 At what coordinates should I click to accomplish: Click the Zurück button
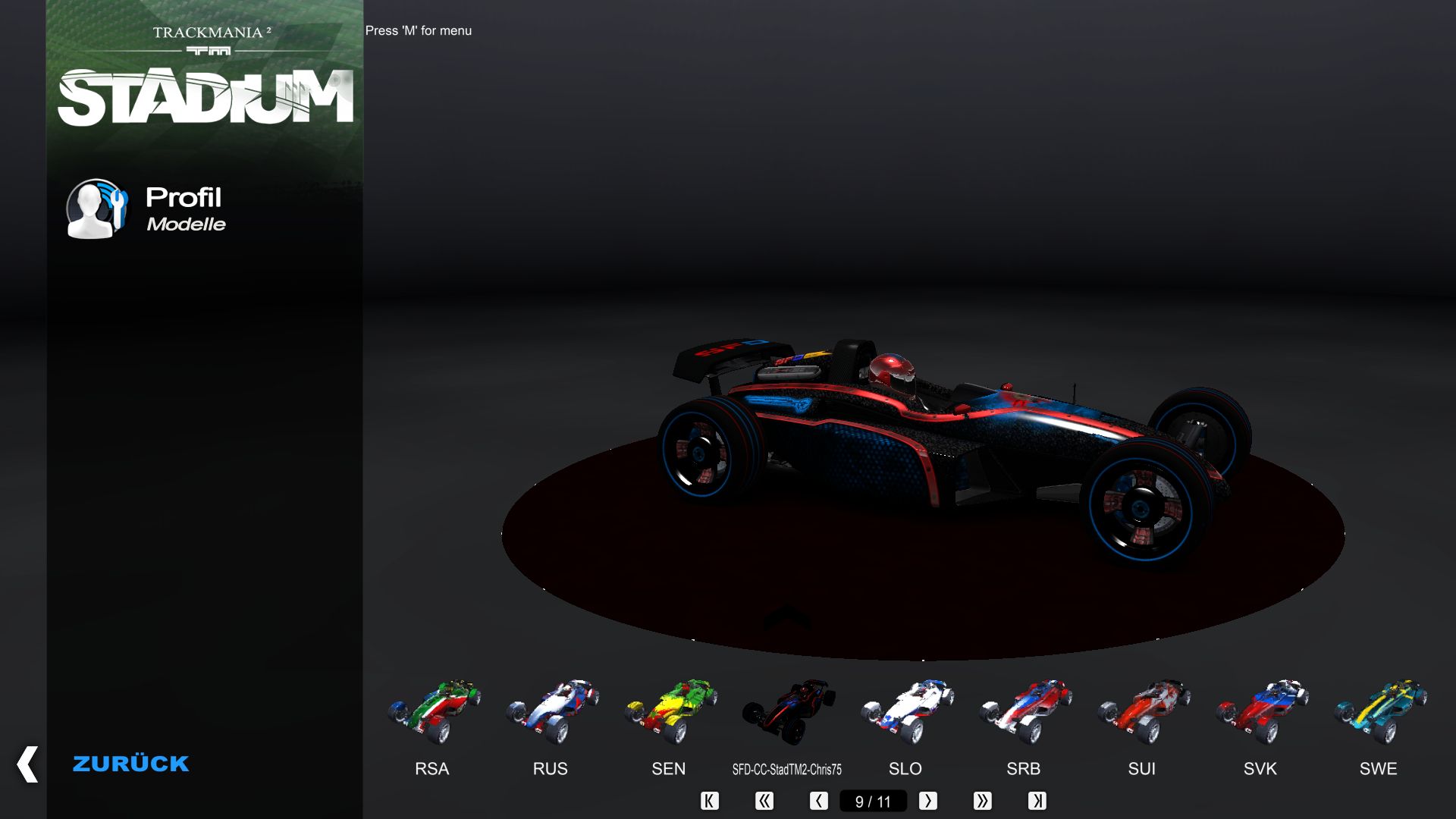pos(130,764)
